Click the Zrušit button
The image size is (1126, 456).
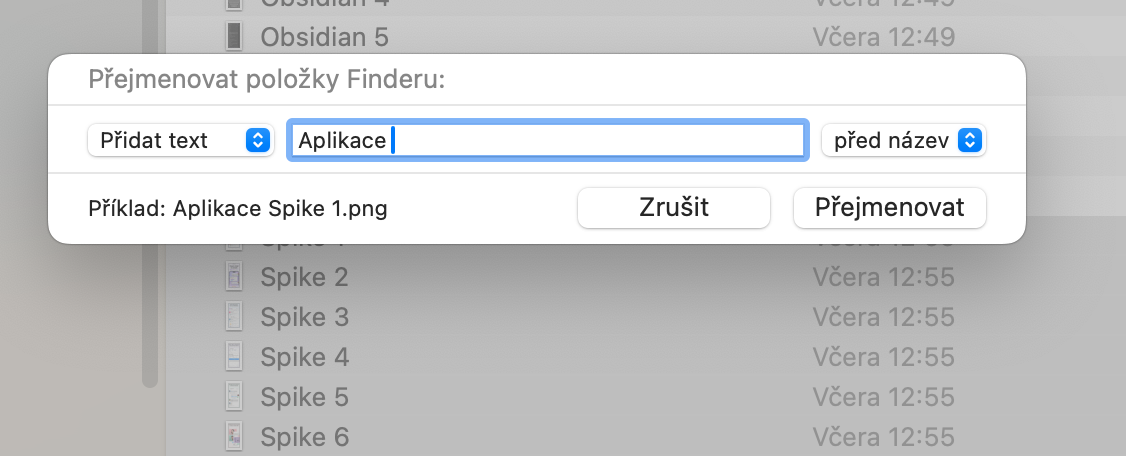click(x=673, y=208)
